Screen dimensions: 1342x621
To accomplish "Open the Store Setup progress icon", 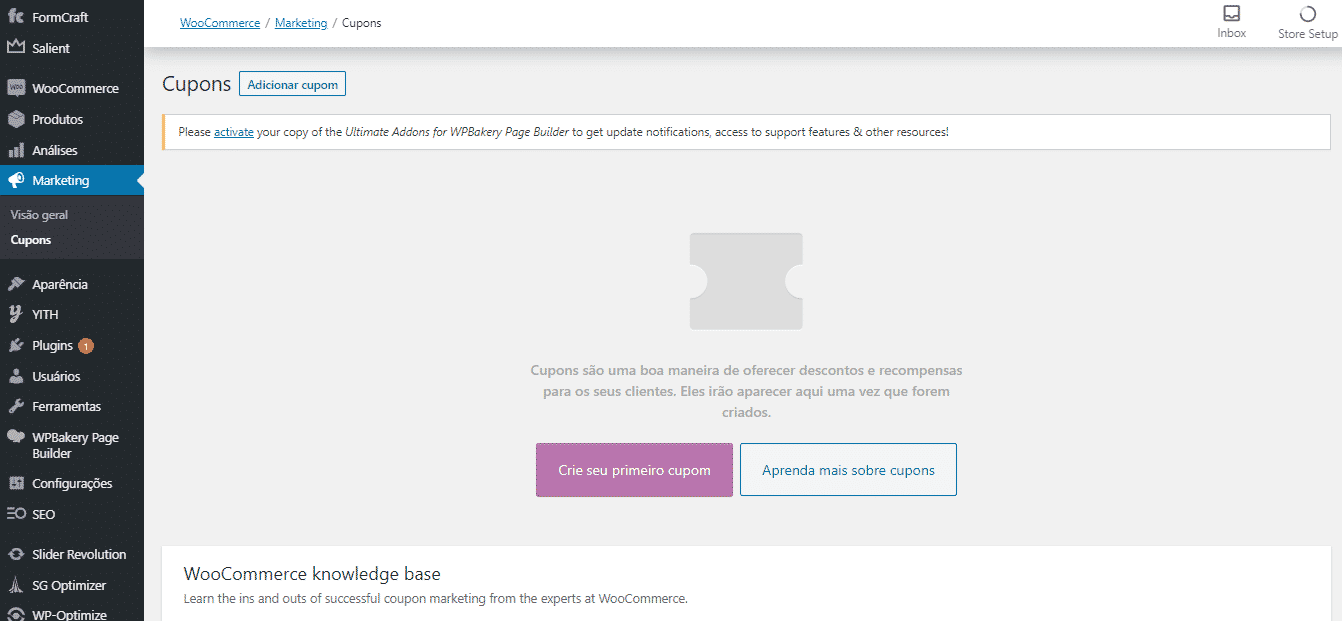I will coord(1307,14).
